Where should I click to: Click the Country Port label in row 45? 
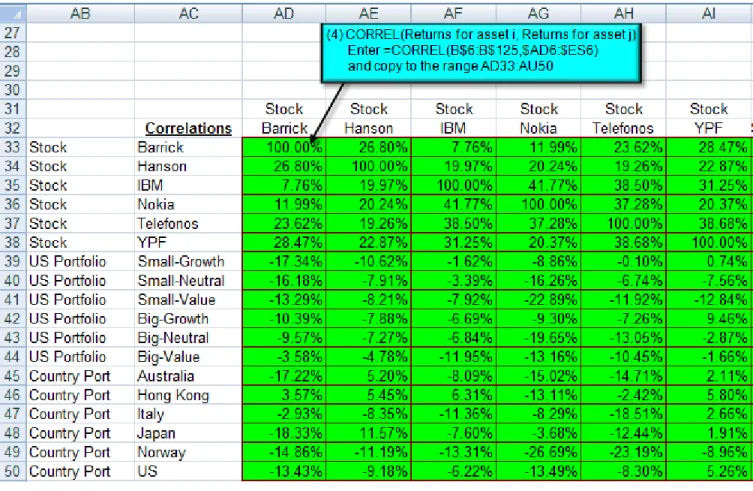point(80,376)
